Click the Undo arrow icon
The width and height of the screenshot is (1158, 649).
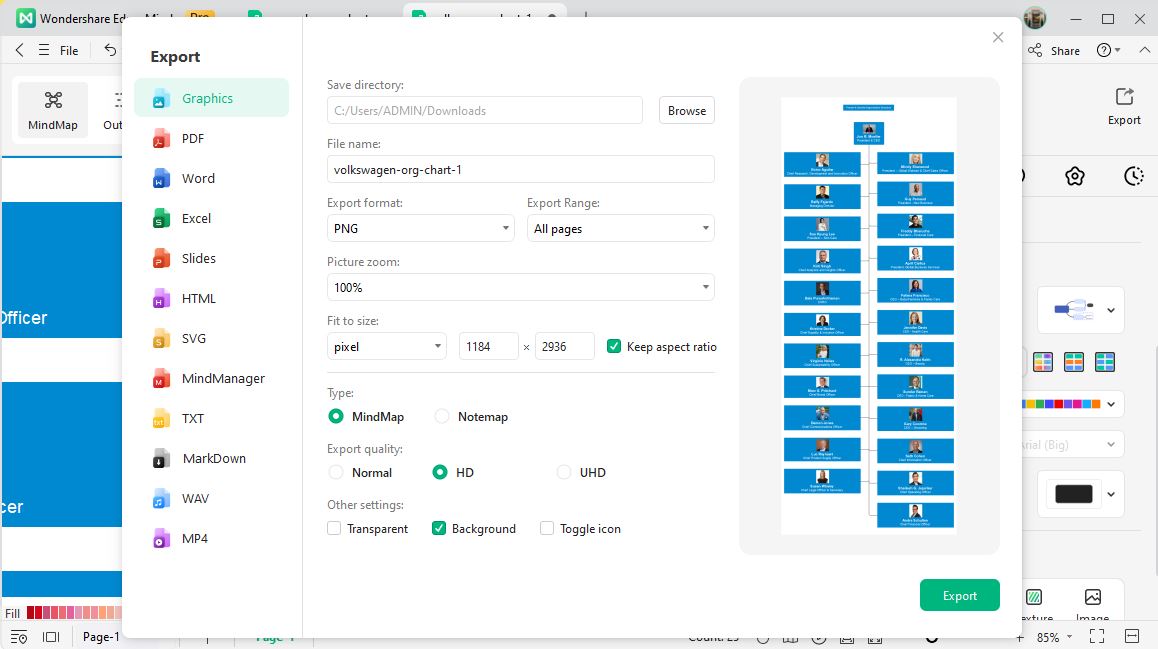110,50
